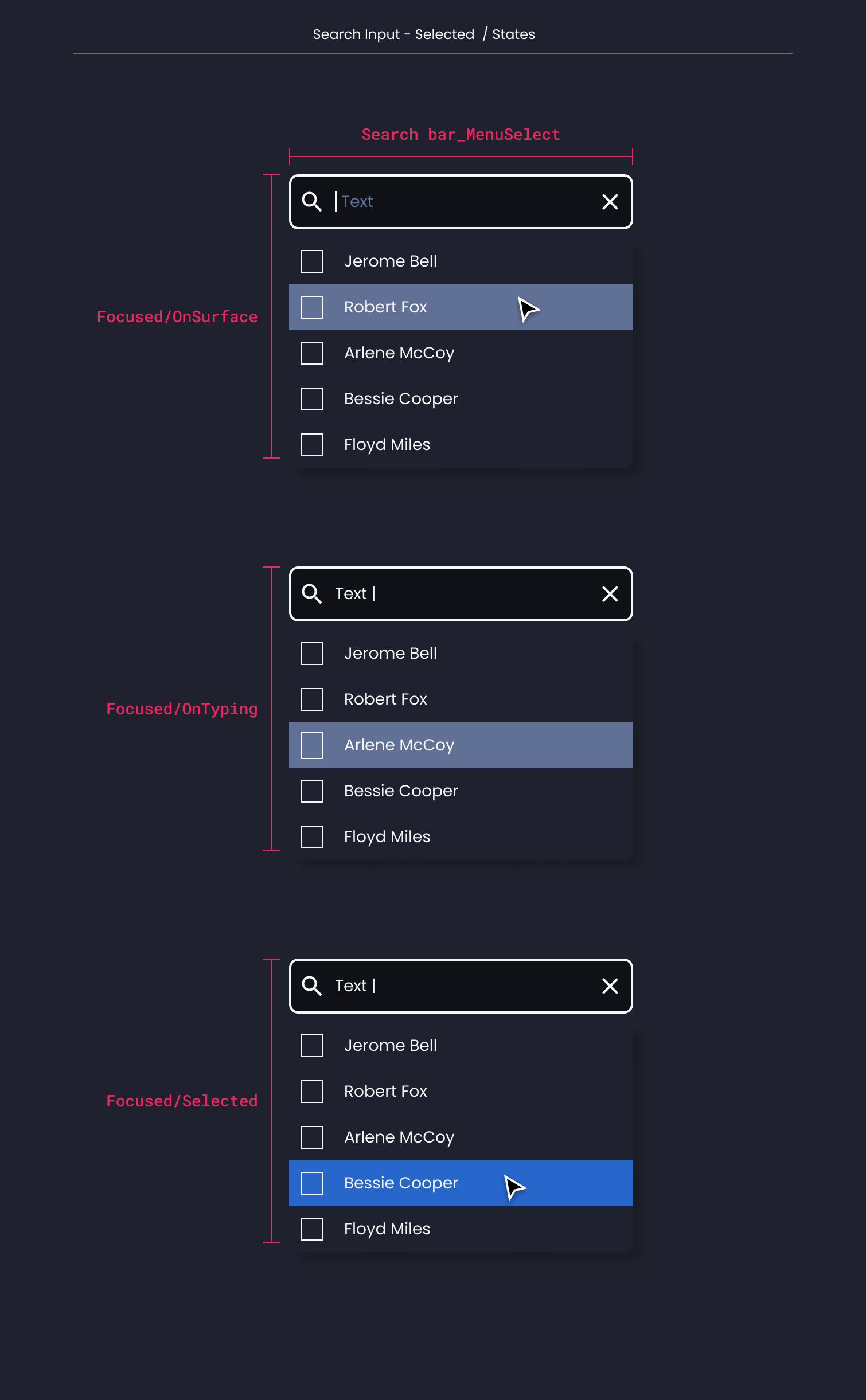Screen dimensions: 866x1400
Task: Tick the blue-highlighted Bessie Cooper checkbox
Action: (312, 1183)
